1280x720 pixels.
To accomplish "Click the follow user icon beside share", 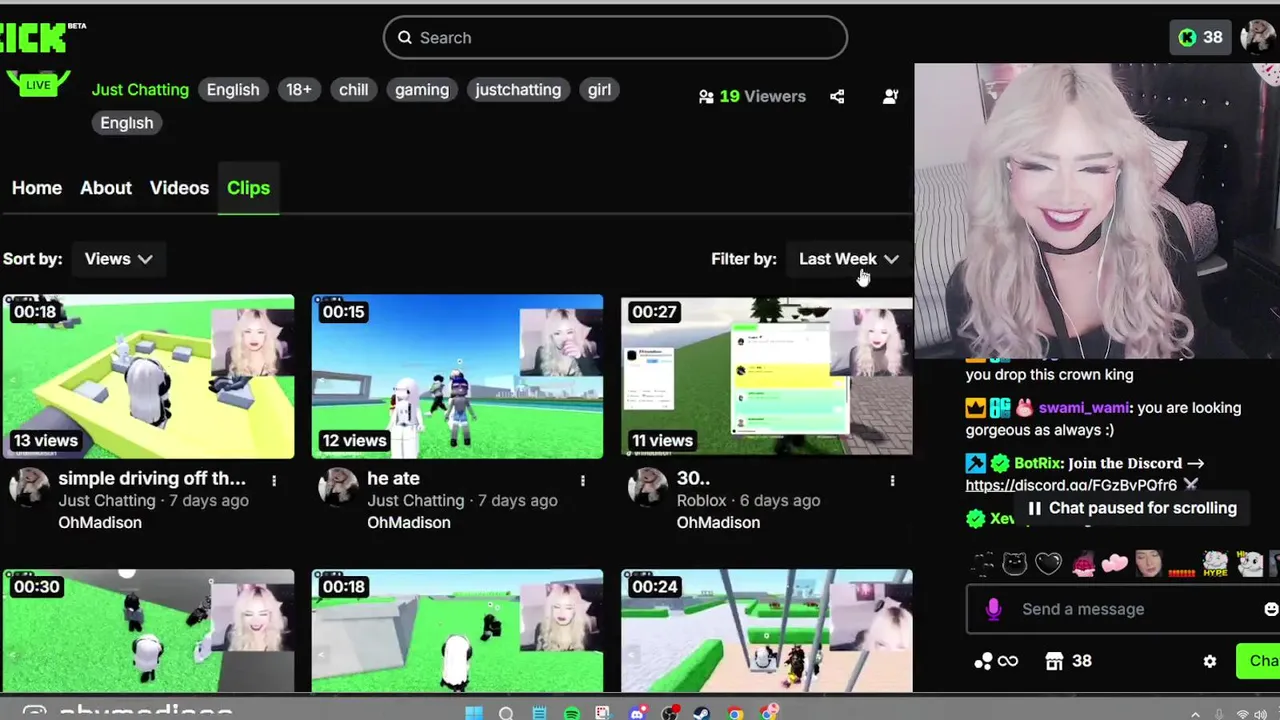I will 890,96.
